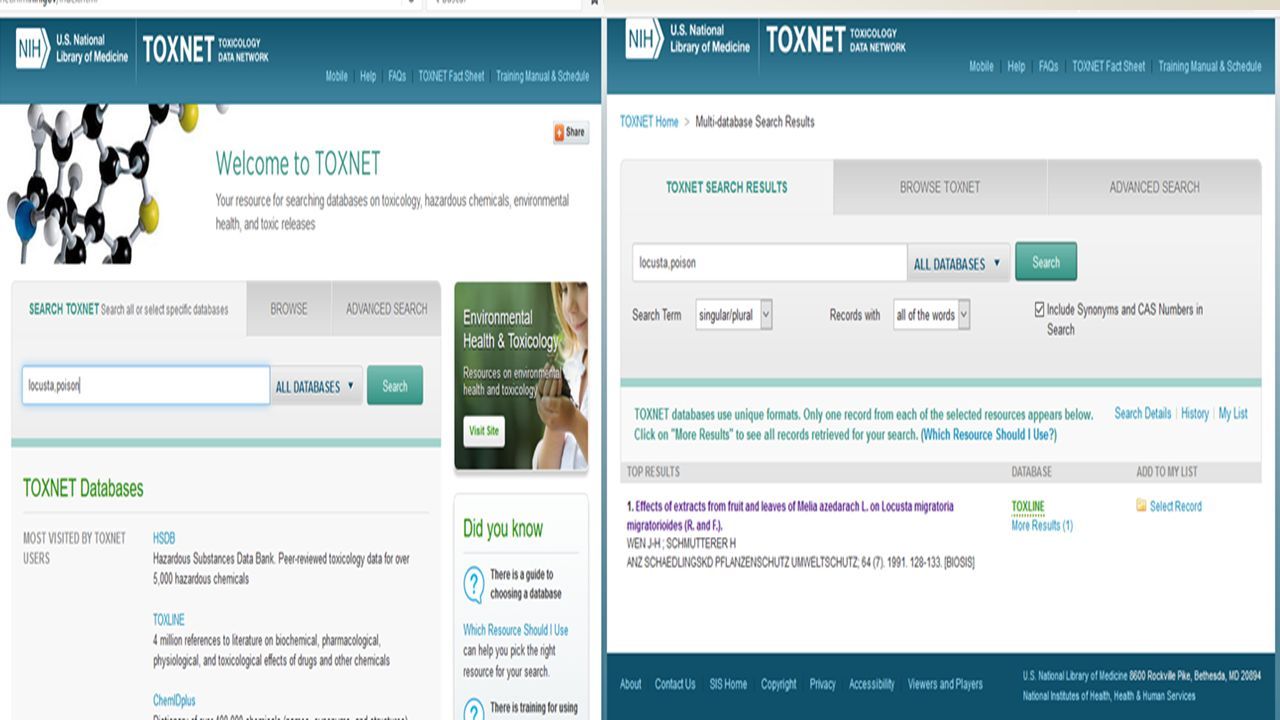Click NIH logo in right TOXNET window
The height and width of the screenshot is (720, 1280).
point(644,39)
